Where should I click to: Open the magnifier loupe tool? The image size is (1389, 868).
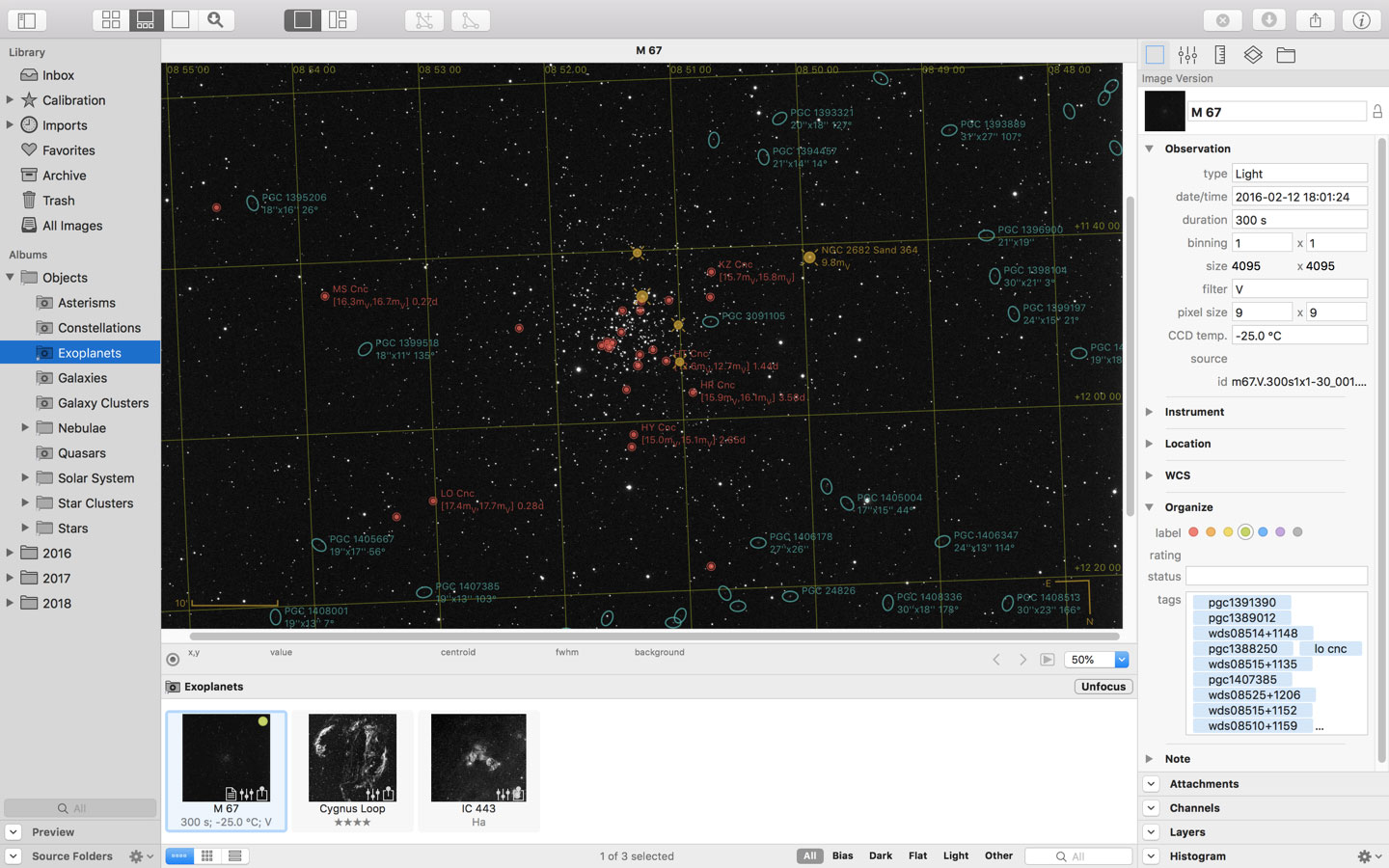(x=215, y=20)
